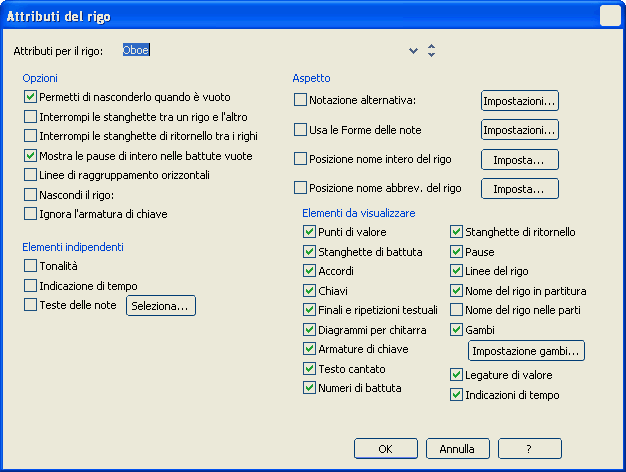The width and height of the screenshot is (626, 472).
Task: Confirm the dialog with OK
Action: [385, 449]
